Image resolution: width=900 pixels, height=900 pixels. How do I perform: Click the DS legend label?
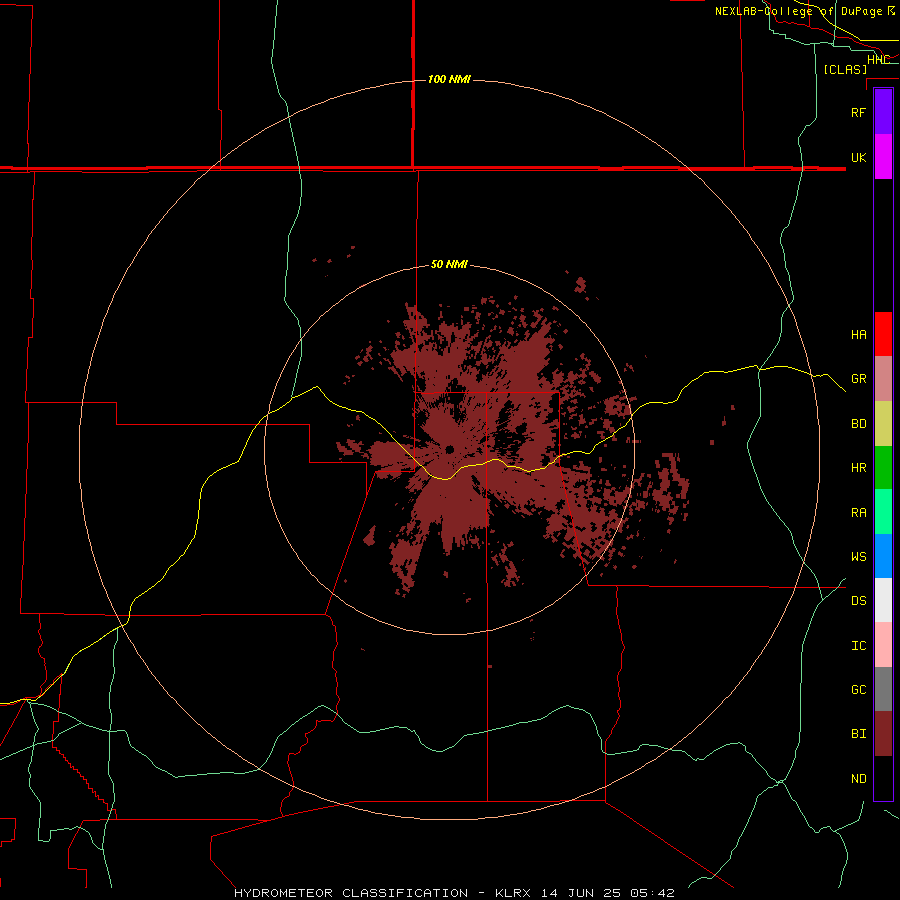point(858,600)
